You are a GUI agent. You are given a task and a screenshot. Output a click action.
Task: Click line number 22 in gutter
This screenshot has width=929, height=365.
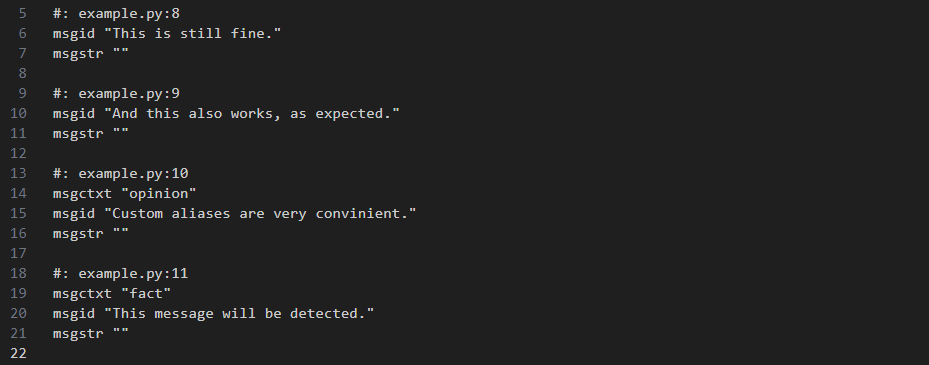(18, 353)
